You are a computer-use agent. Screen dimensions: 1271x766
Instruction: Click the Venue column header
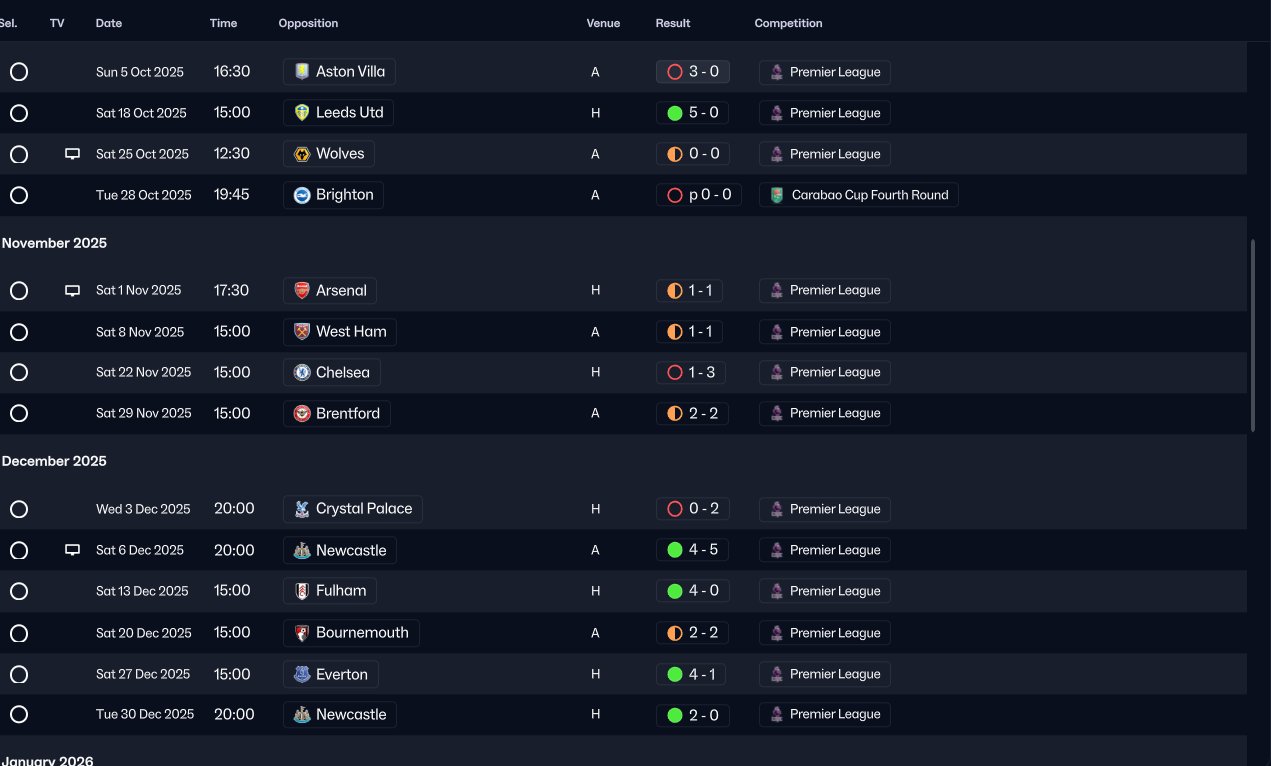click(603, 23)
